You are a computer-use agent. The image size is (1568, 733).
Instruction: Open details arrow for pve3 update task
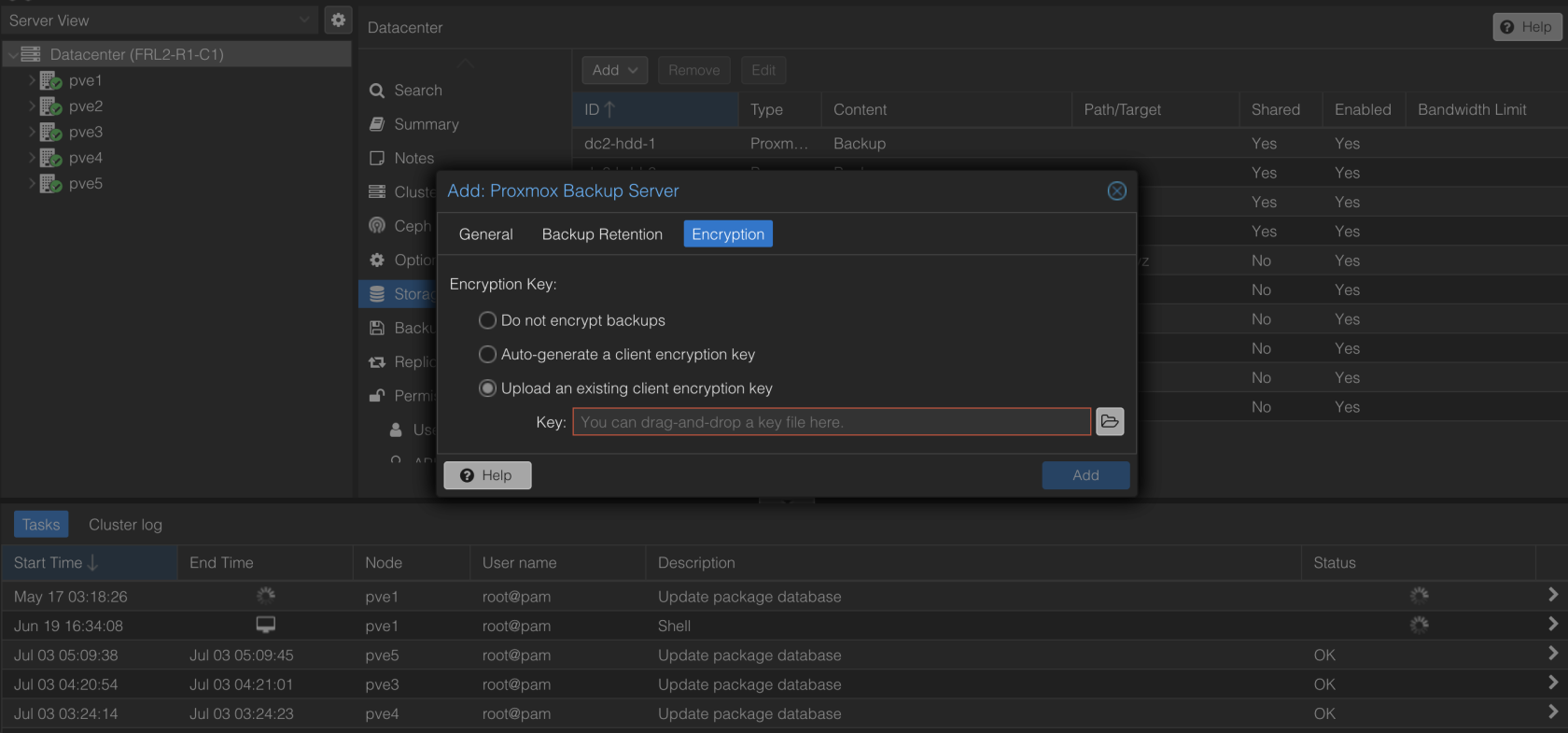point(1553,683)
